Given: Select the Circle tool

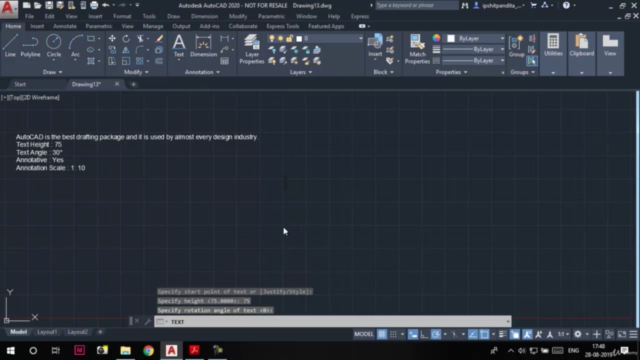Looking at the screenshot, I should 53,45.
